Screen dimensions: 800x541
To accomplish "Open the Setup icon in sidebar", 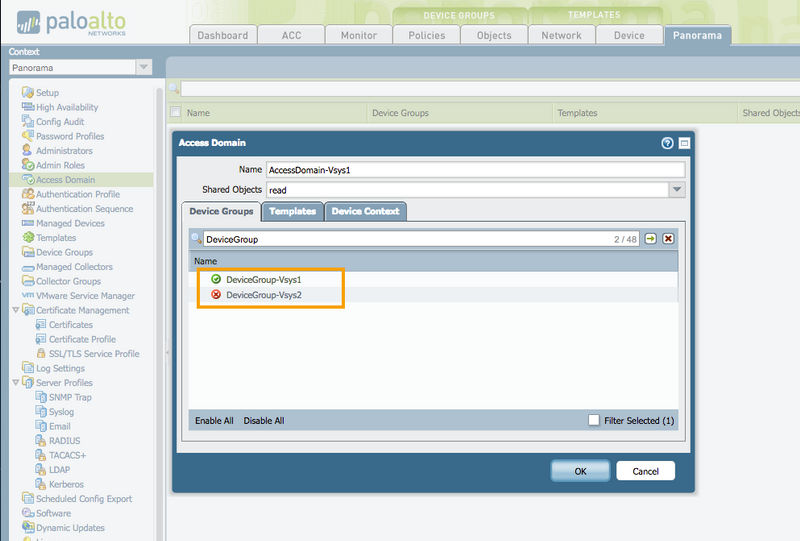I will [28, 92].
